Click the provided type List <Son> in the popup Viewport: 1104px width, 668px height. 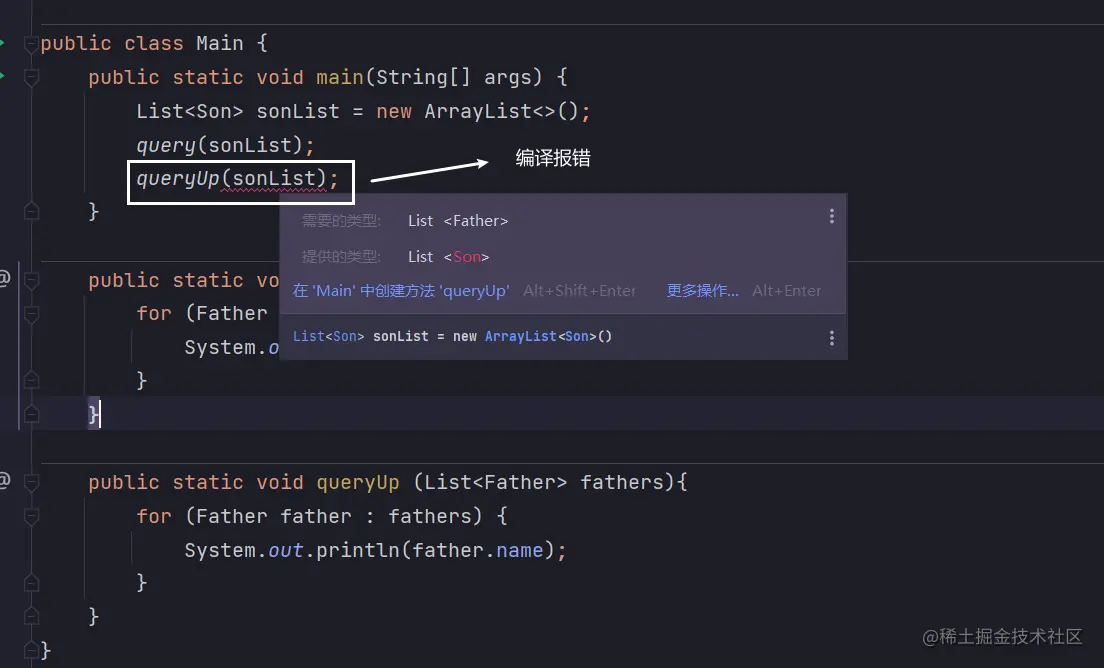tap(448, 257)
